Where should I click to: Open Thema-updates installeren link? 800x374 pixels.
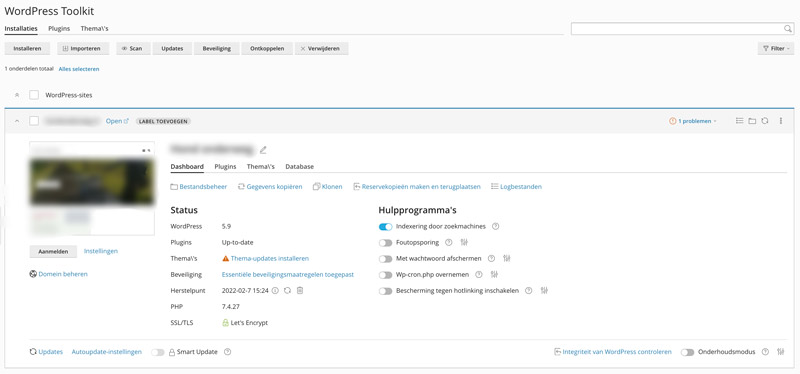click(269, 259)
